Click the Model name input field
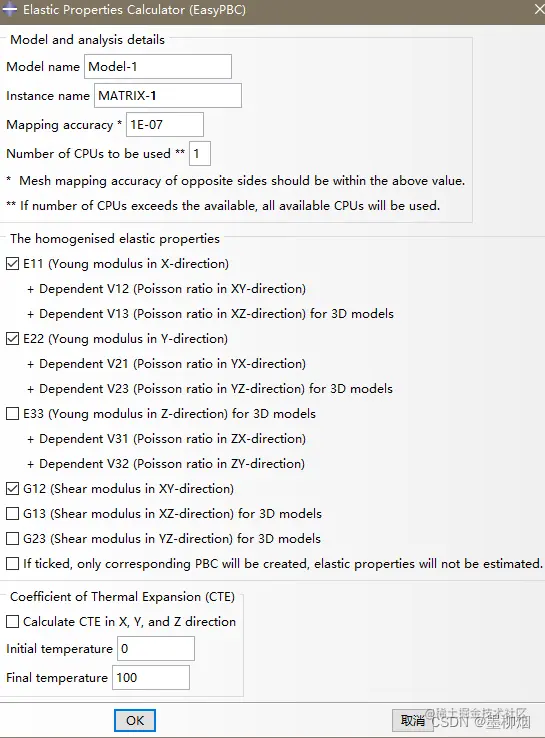The image size is (545, 738). coord(158,66)
